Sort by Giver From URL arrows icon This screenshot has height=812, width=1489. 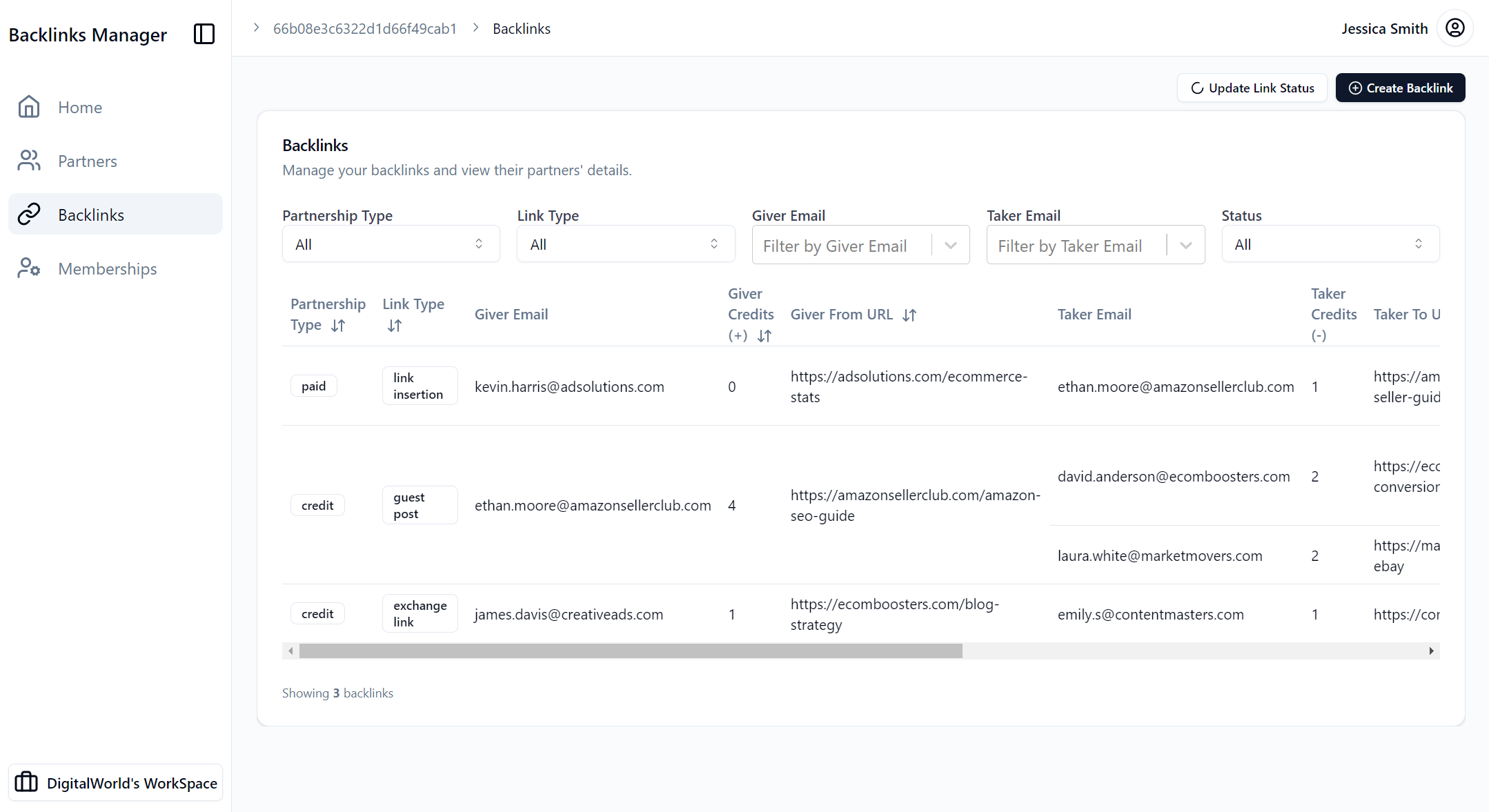(909, 315)
